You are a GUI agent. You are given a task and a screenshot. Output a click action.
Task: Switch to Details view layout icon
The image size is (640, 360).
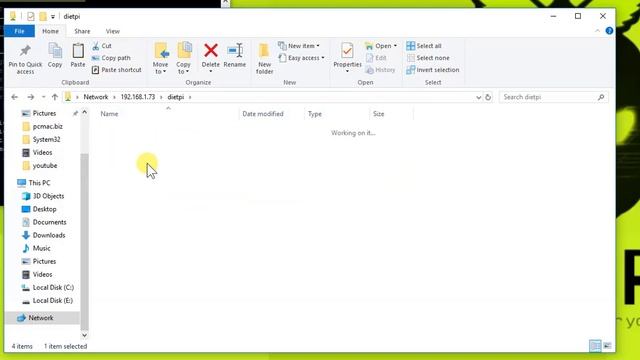pyautogui.click(x=596, y=346)
